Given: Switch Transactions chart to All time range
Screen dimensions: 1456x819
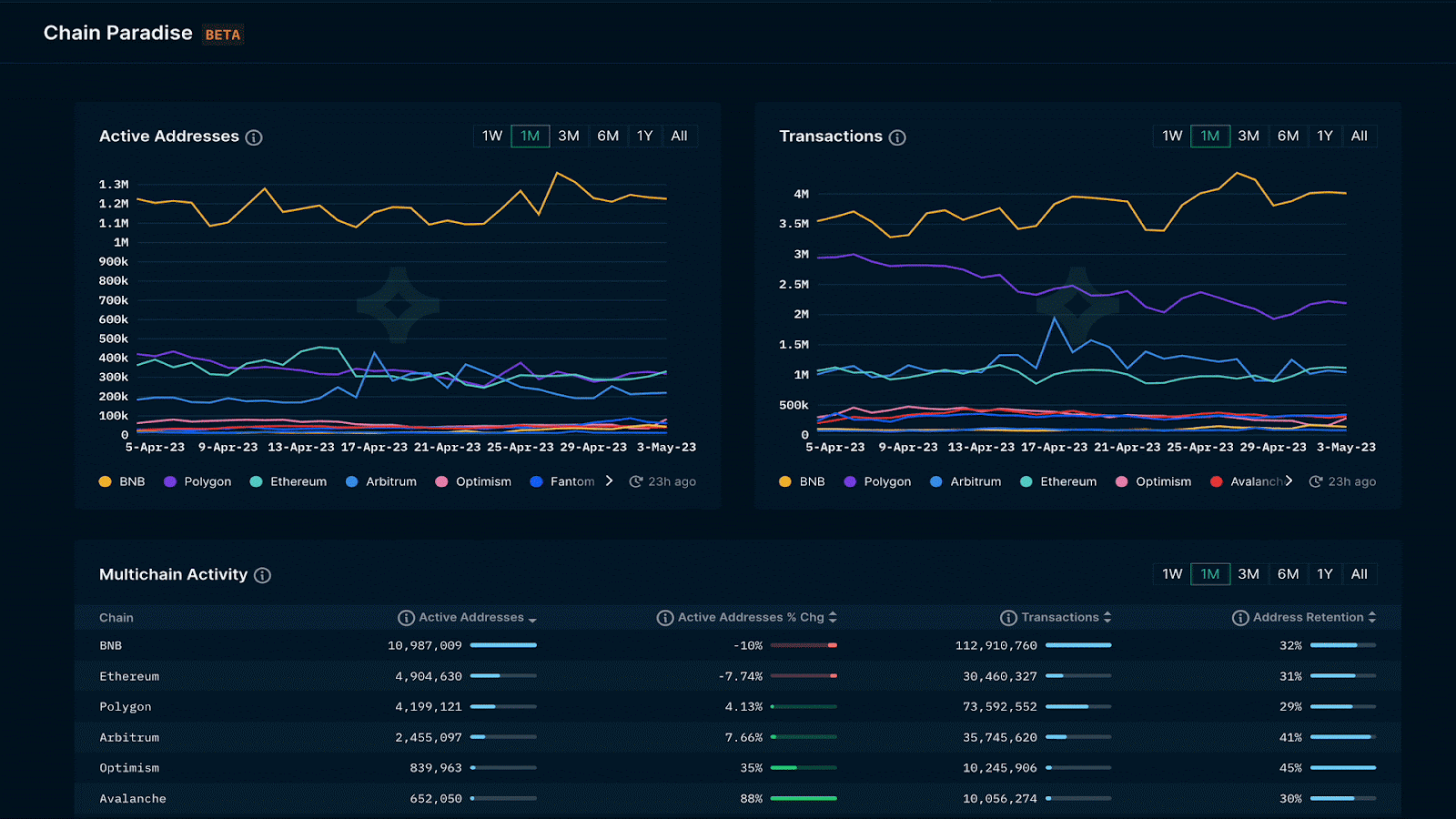Looking at the screenshot, I should [1360, 136].
